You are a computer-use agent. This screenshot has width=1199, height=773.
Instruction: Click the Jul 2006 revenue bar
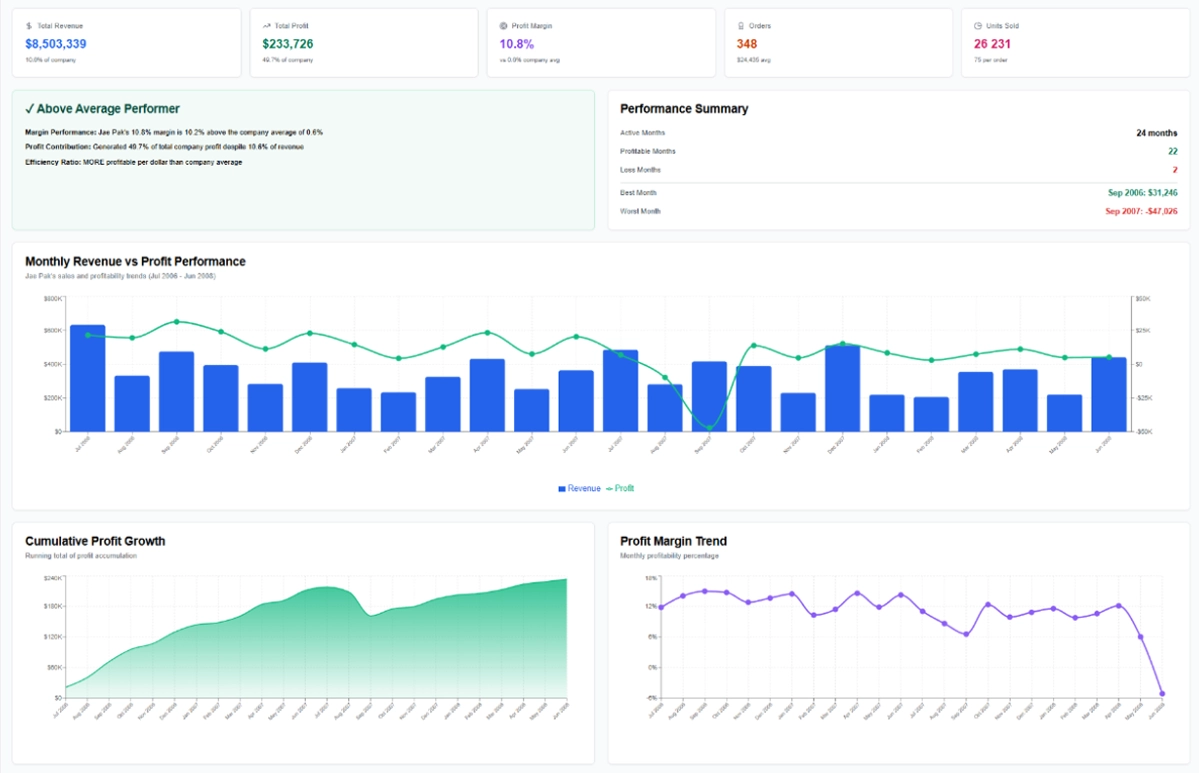87,378
